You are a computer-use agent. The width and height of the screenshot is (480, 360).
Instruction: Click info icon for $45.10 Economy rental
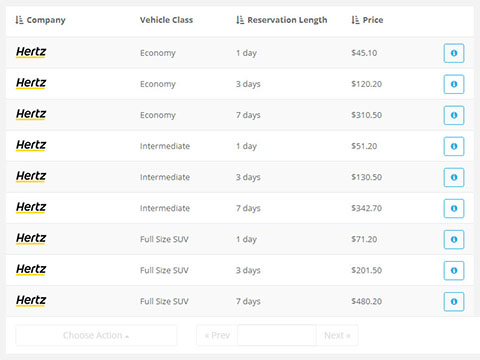point(454,53)
